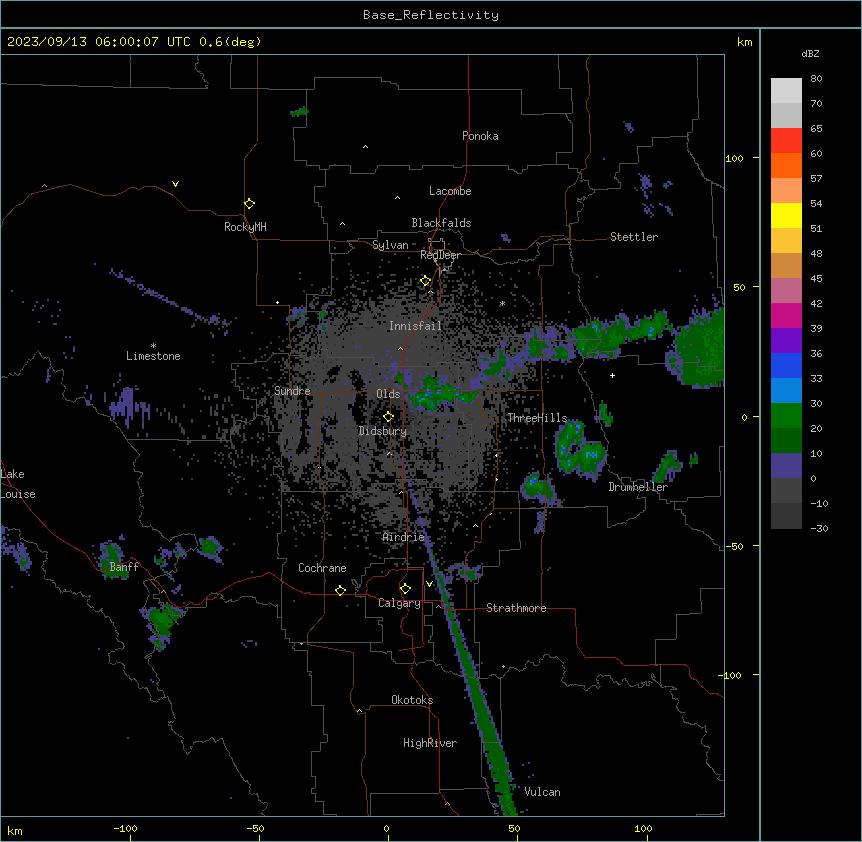Click the Ponoka city label

(x=480, y=136)
